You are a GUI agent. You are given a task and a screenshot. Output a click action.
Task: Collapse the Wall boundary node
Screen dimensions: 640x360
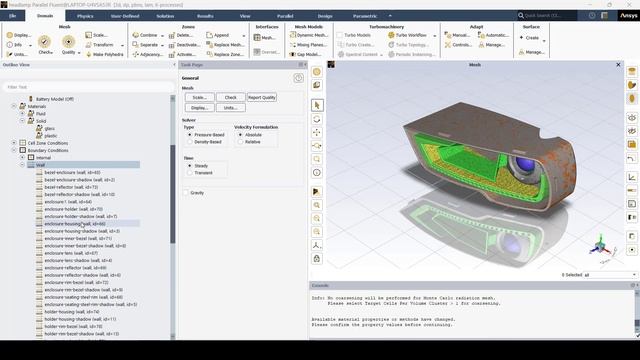coord(22,165)
